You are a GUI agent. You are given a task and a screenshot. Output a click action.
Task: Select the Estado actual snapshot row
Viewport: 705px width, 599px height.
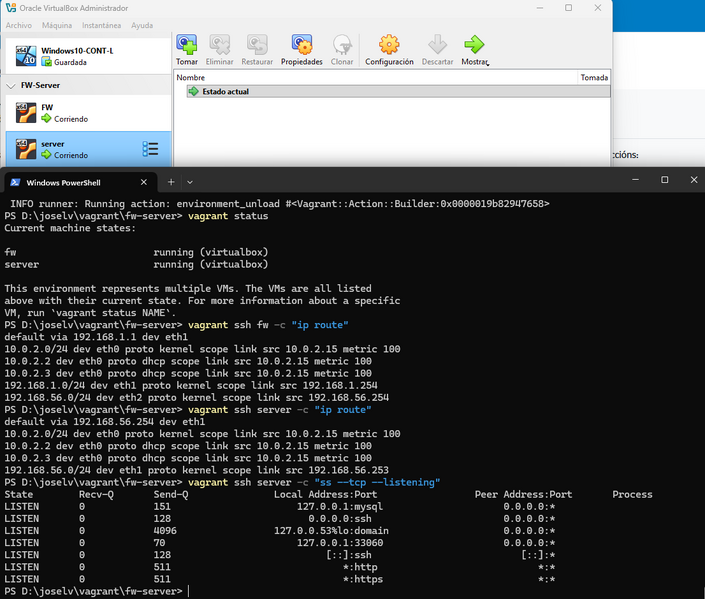[x=398, y=92]
